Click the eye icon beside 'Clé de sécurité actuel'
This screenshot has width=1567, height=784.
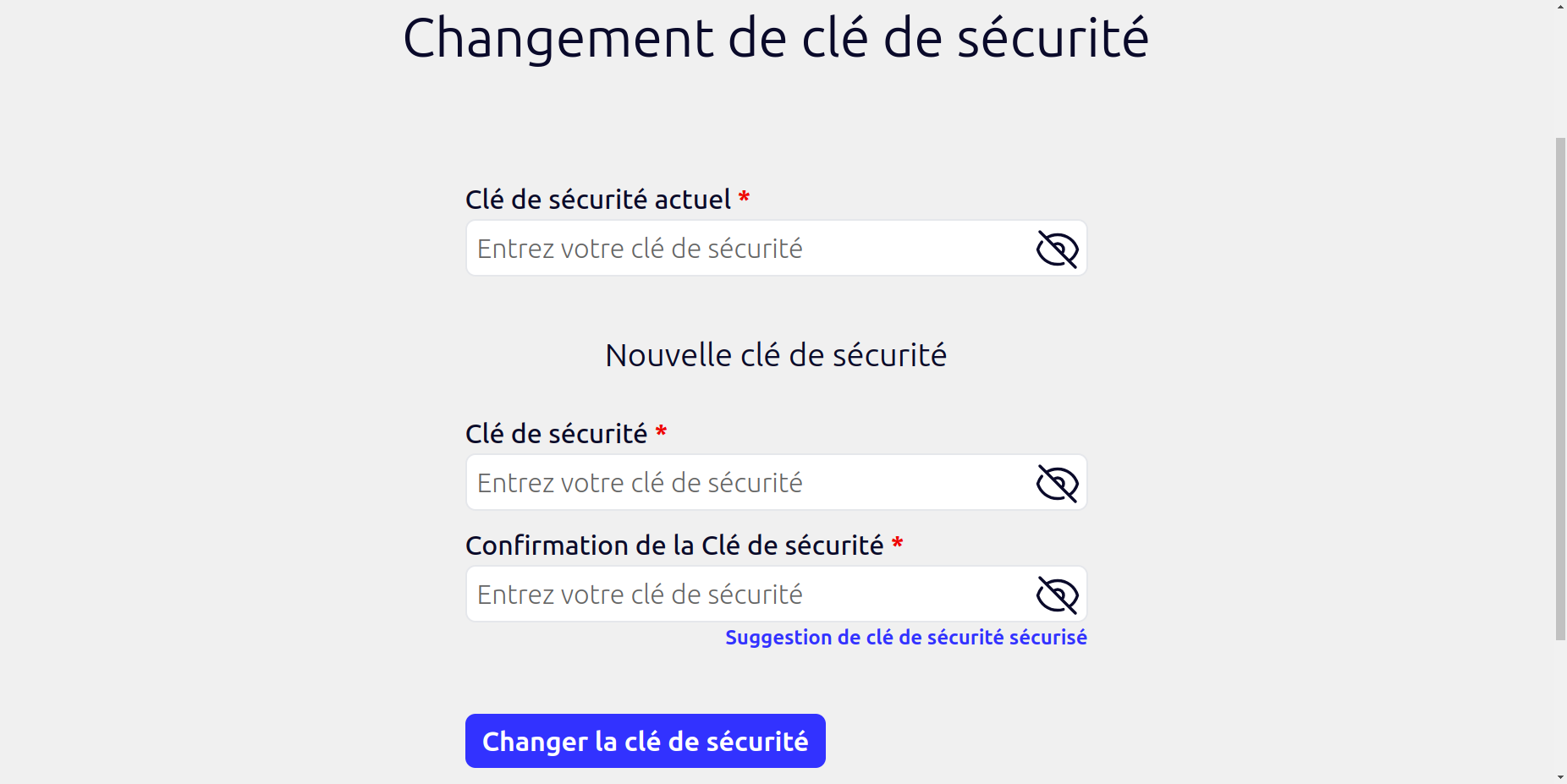pyautogui.click(x=1056, y=248)
